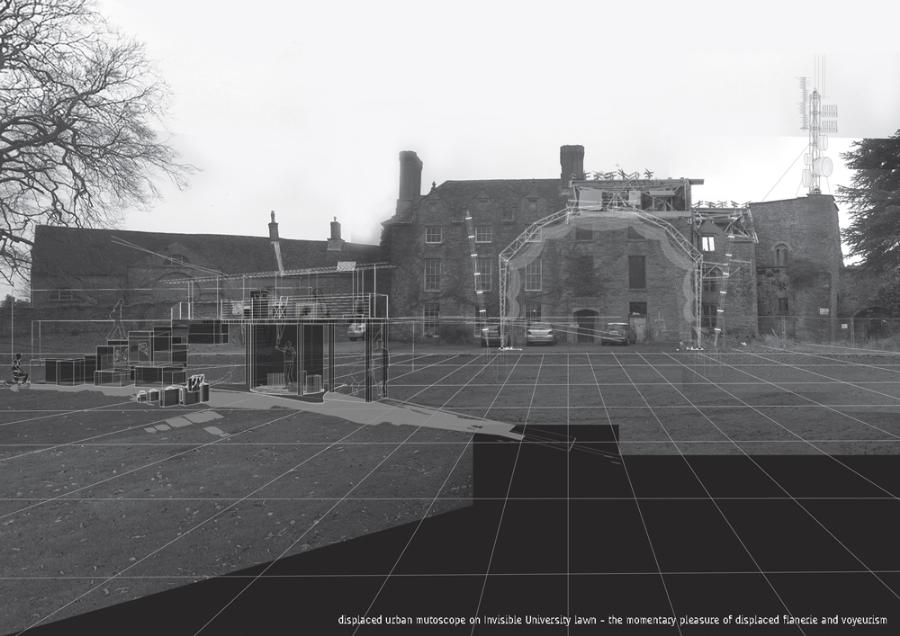The image size is (900, 636).
Task: Click the tall left chimney on the main house
Action: 409,180
